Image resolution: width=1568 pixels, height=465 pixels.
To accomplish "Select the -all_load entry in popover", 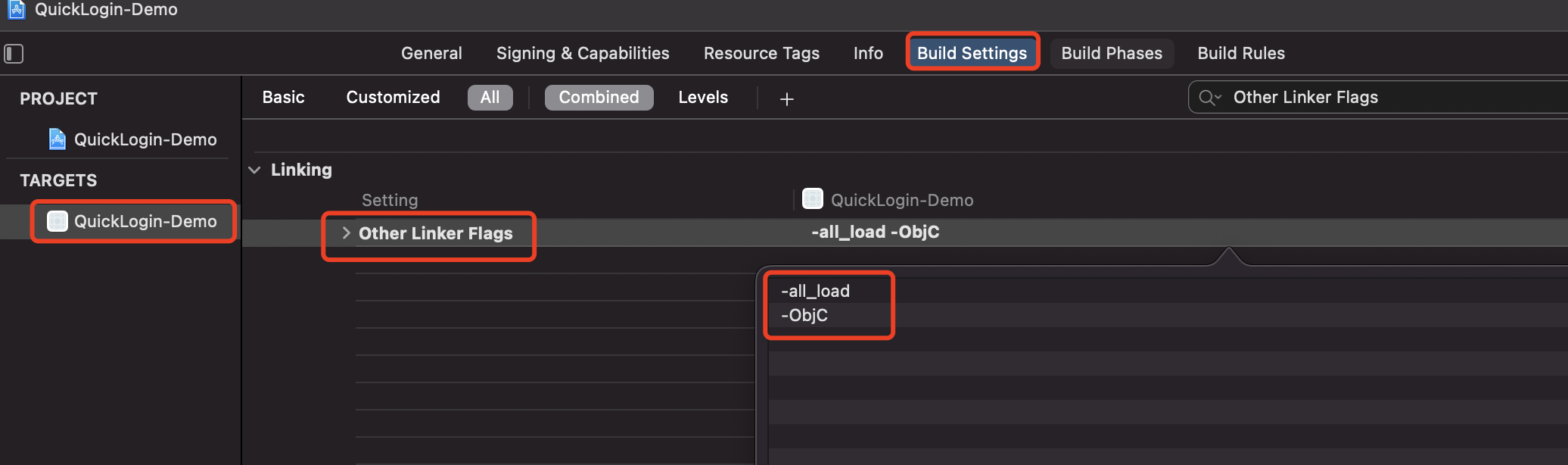I will 815,291.
